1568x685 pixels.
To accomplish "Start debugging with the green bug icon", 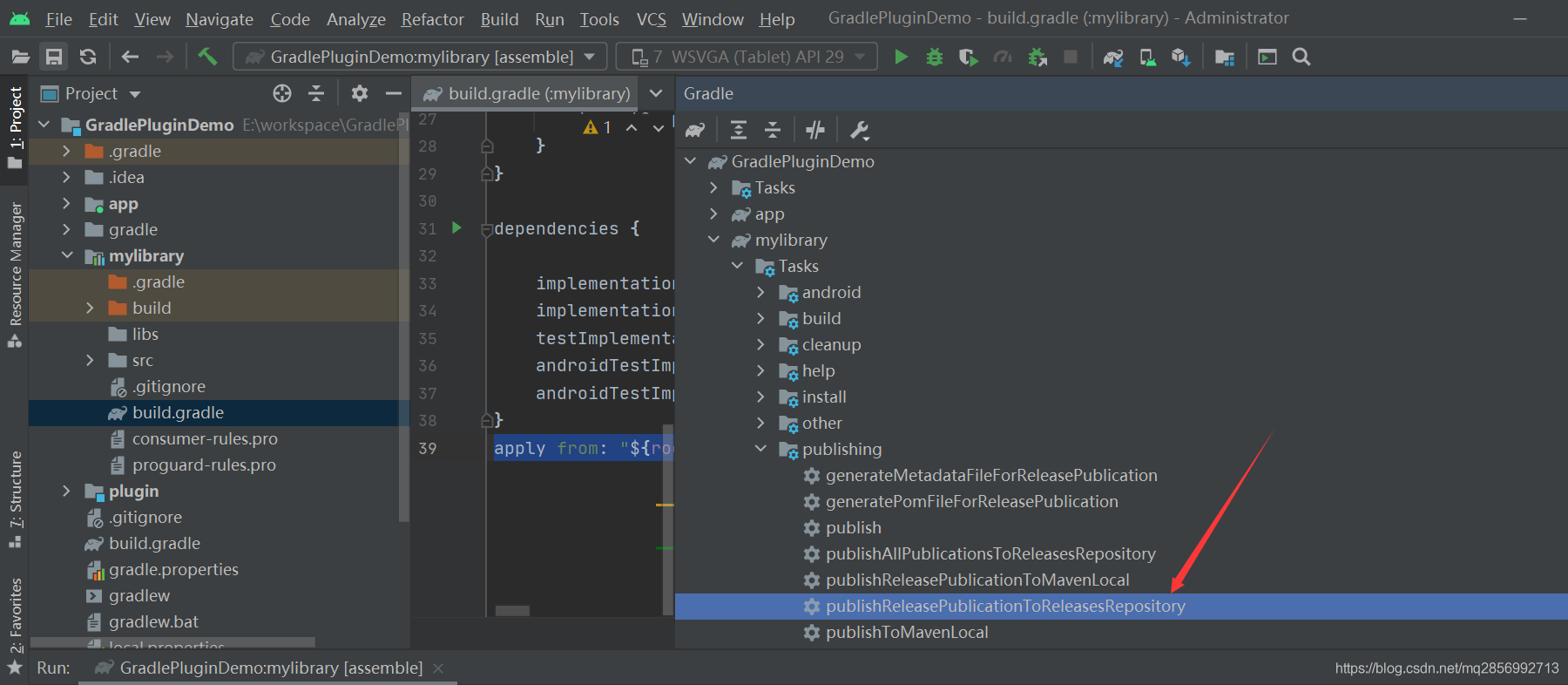I will 935,58.
